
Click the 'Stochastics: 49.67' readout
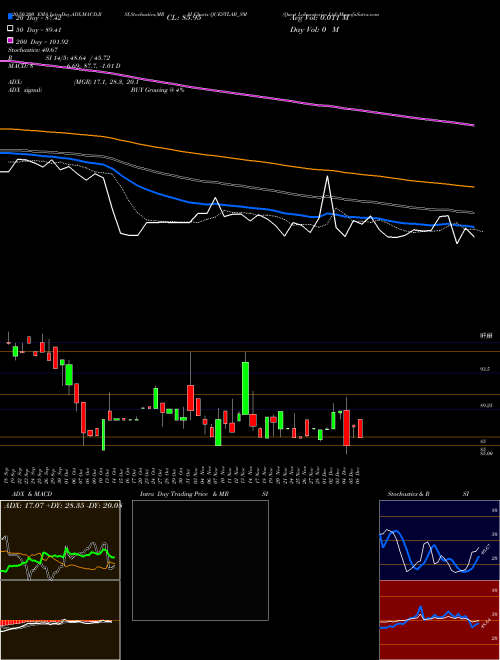pyautogui.click(x=33, y=50)
